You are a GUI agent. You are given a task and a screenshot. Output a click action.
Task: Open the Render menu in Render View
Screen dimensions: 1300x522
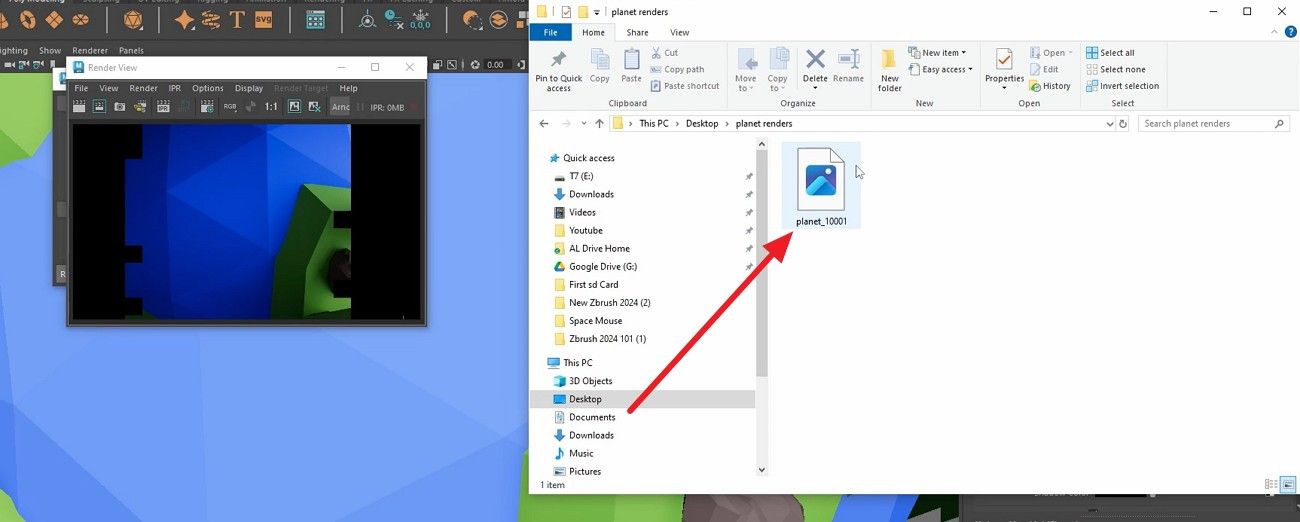(x=143, y=88)
